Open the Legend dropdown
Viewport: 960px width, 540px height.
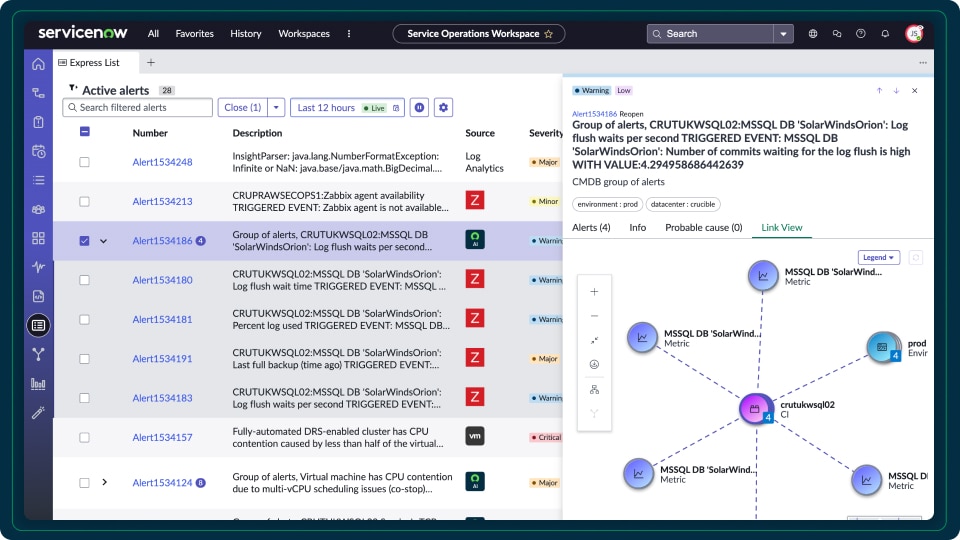click(x=878, y=258)
